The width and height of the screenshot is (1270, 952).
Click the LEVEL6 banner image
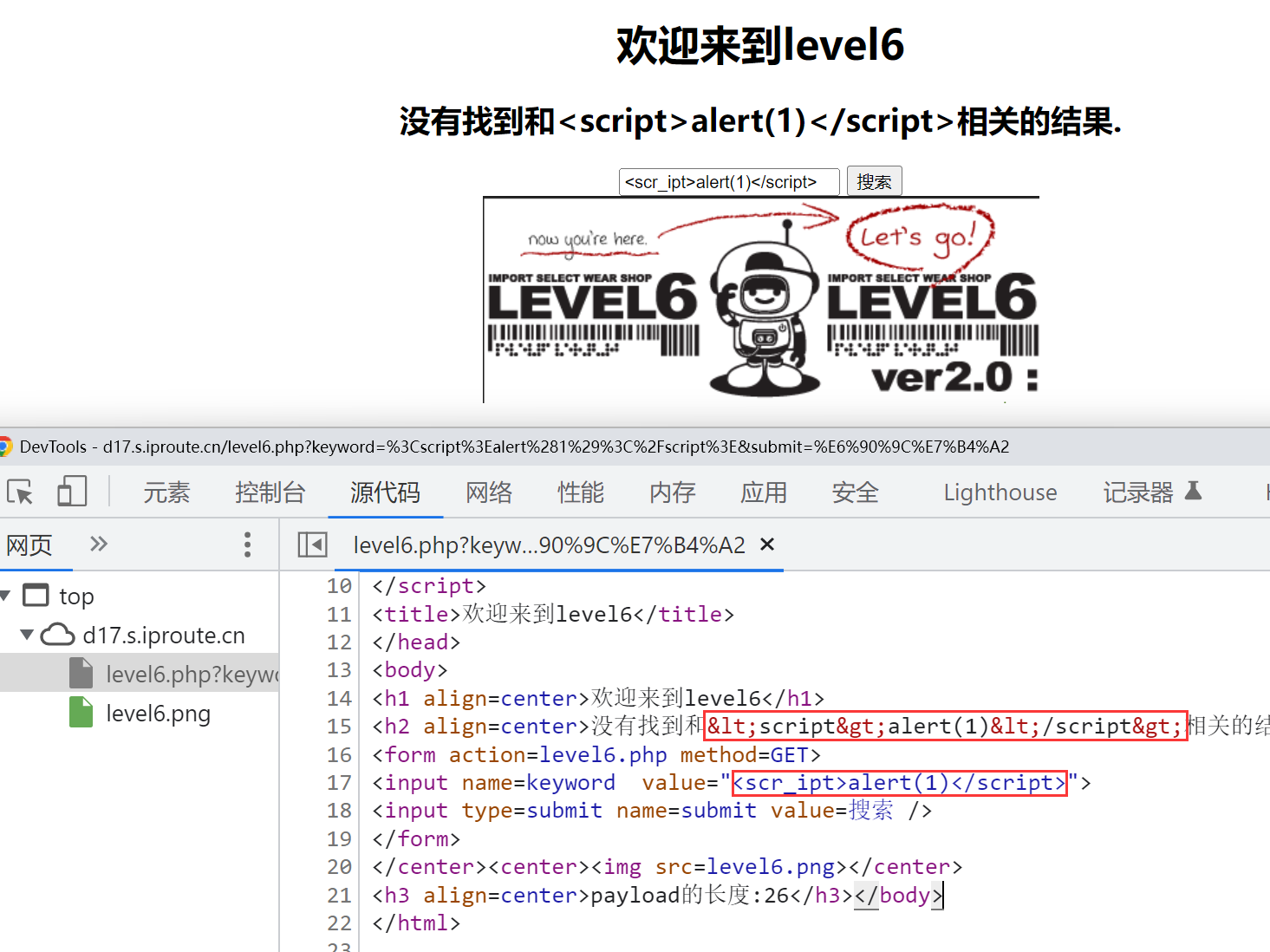click(x=760, y=300)
